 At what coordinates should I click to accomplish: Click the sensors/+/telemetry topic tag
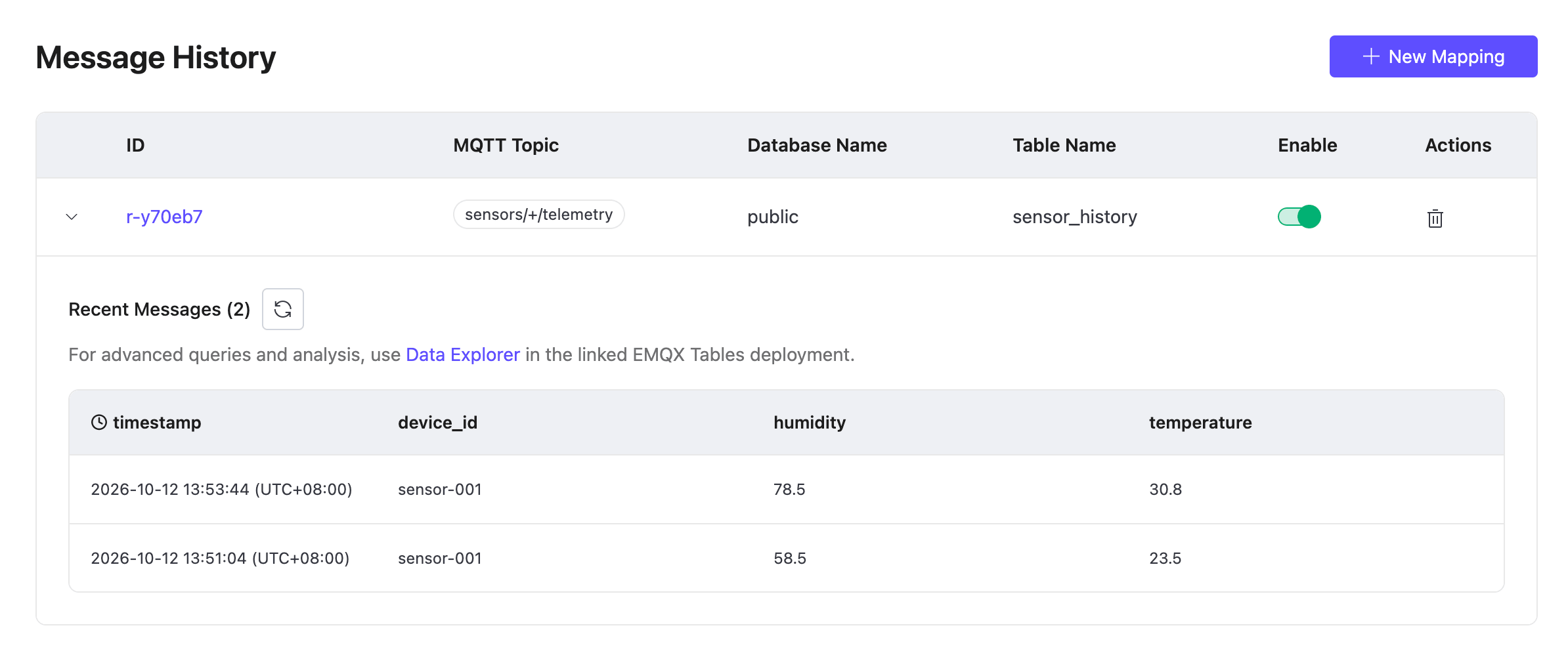[x=538, y=215]
